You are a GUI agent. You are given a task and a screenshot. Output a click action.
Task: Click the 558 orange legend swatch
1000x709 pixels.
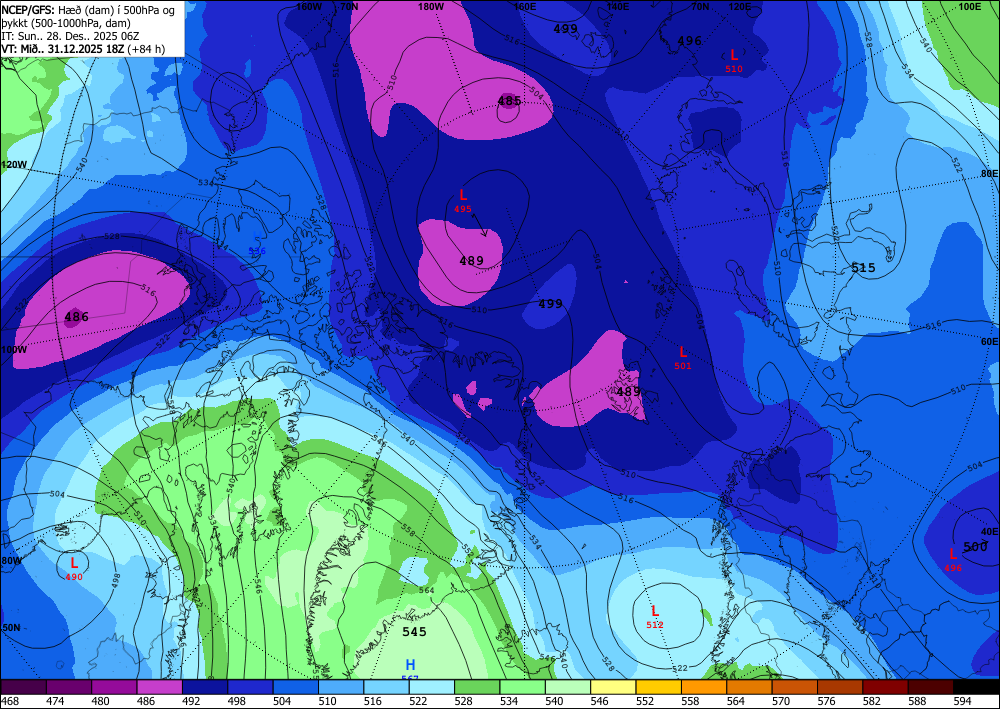point(703,687)
